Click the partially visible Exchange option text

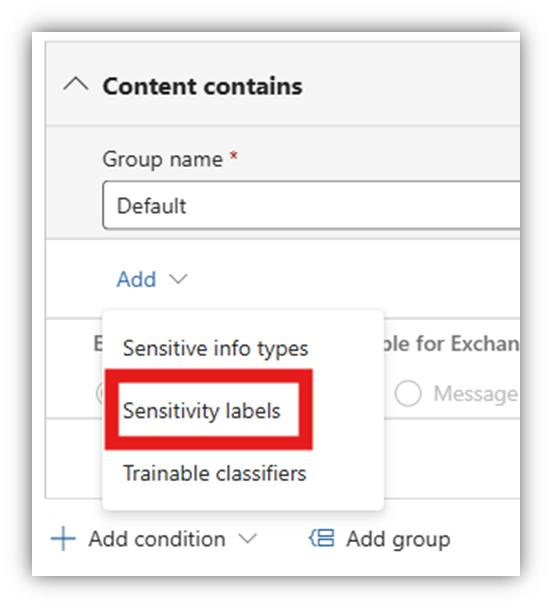point(451,344)
